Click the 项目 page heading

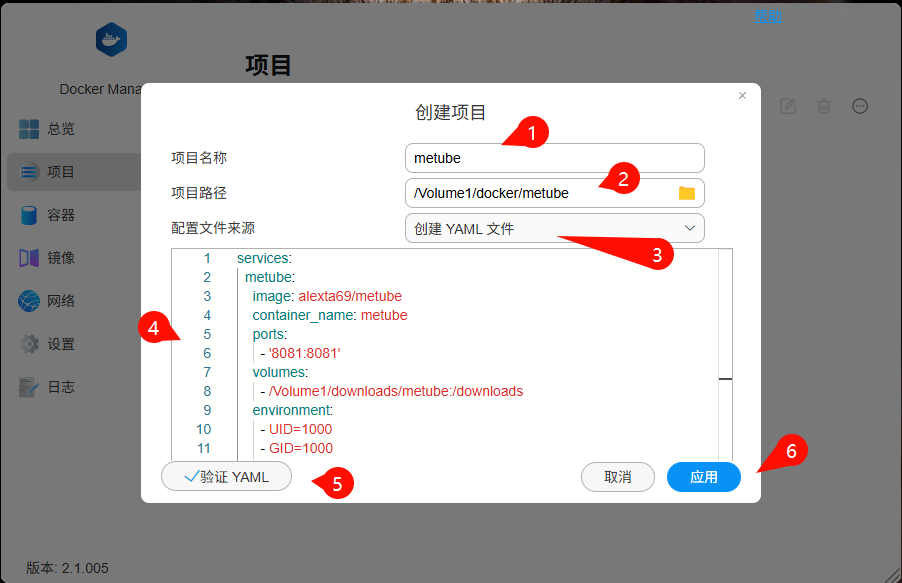(x=268, y=65)
